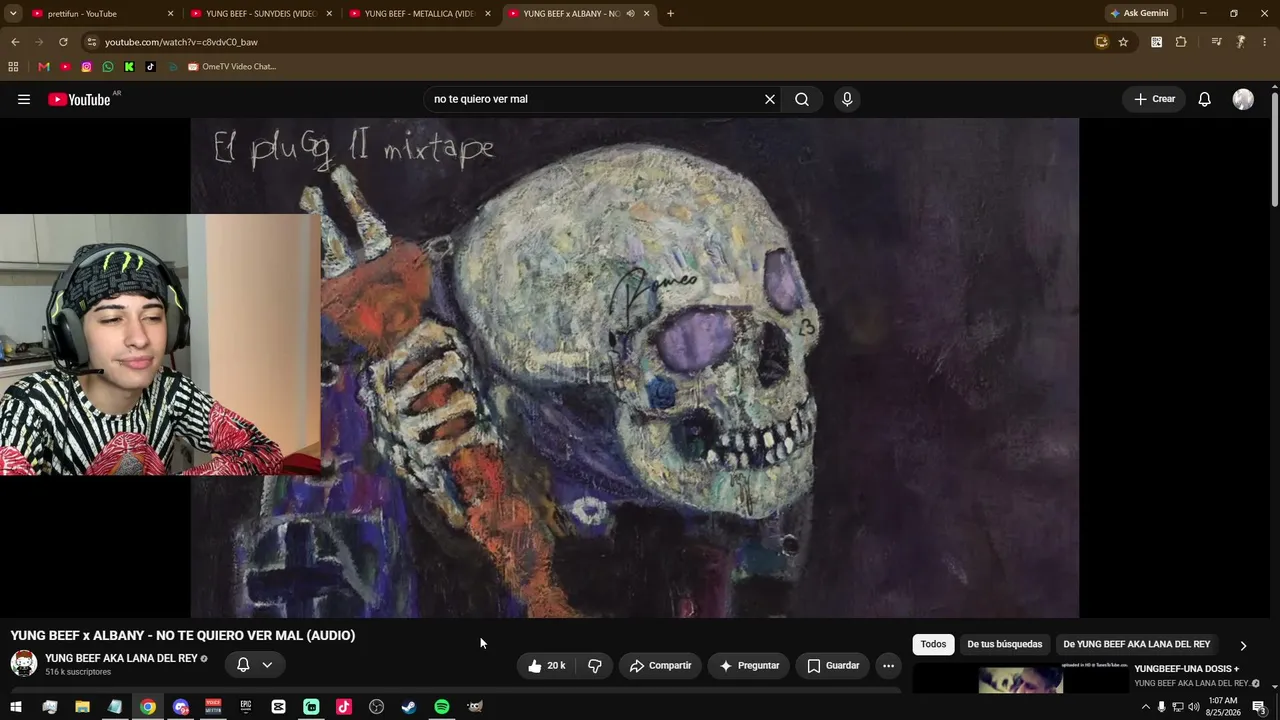Open OBS Studio from the taskbar
The width and height of the screenshot is (1280, 720).
(x=377, y=707)
